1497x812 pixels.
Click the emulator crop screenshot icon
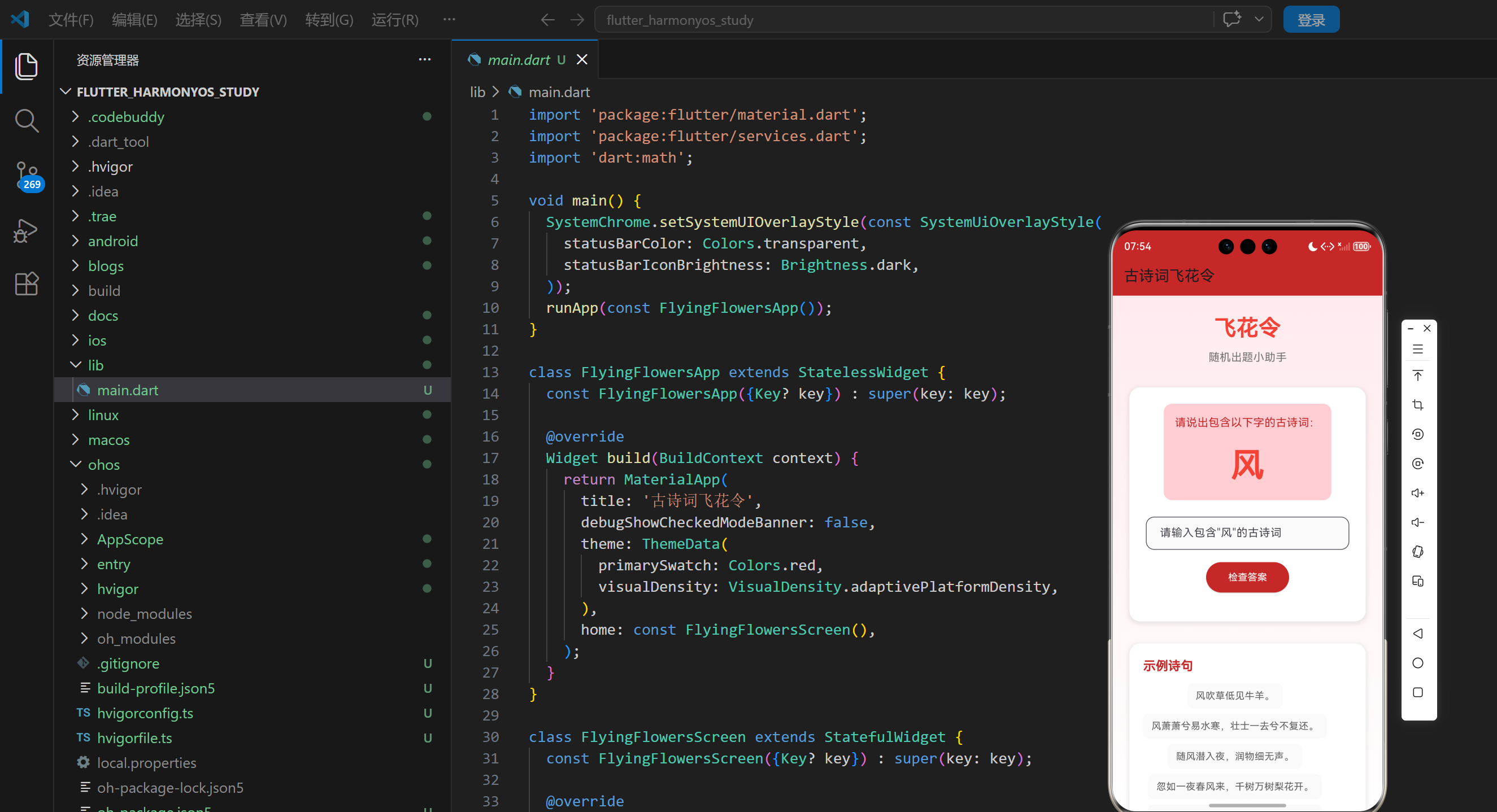click(x=1417, y=405)
